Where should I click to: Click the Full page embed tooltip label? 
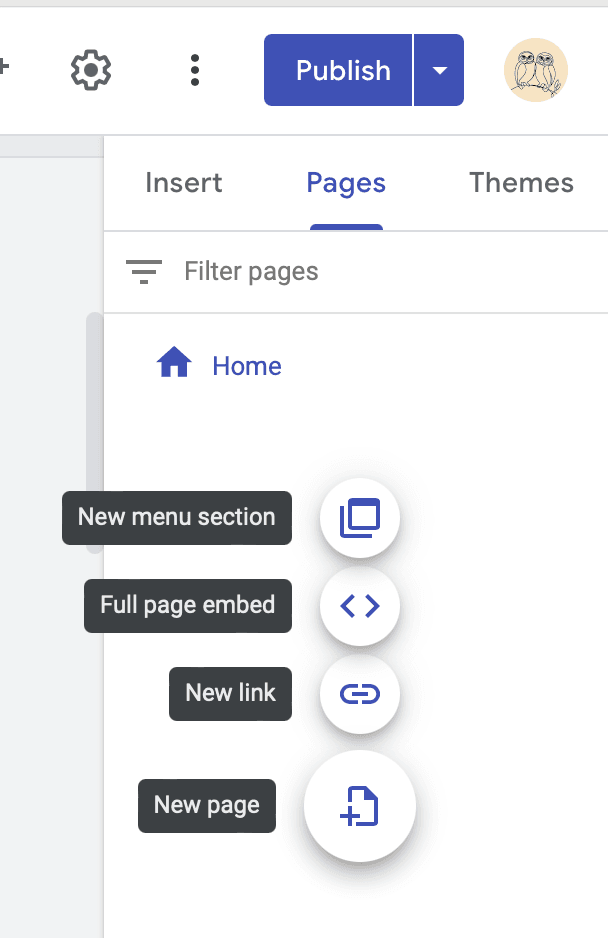[x=188, y=606]
